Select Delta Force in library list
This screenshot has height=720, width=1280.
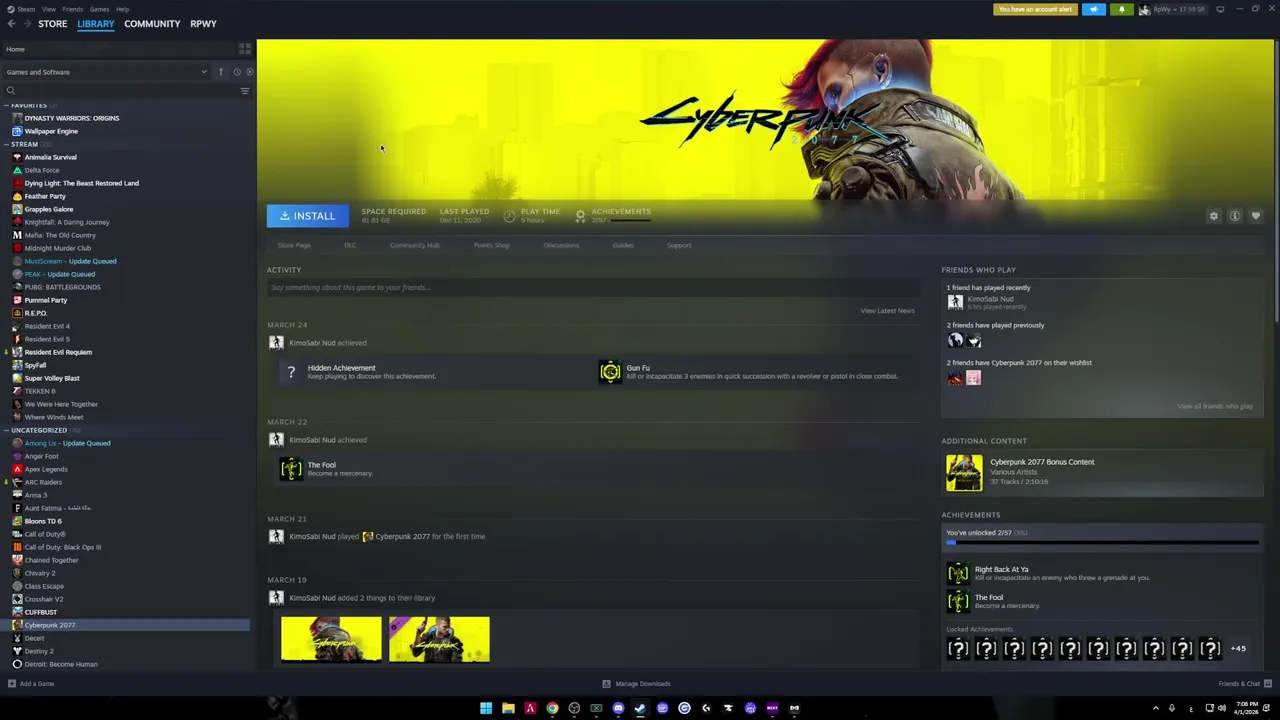[42, 170]
